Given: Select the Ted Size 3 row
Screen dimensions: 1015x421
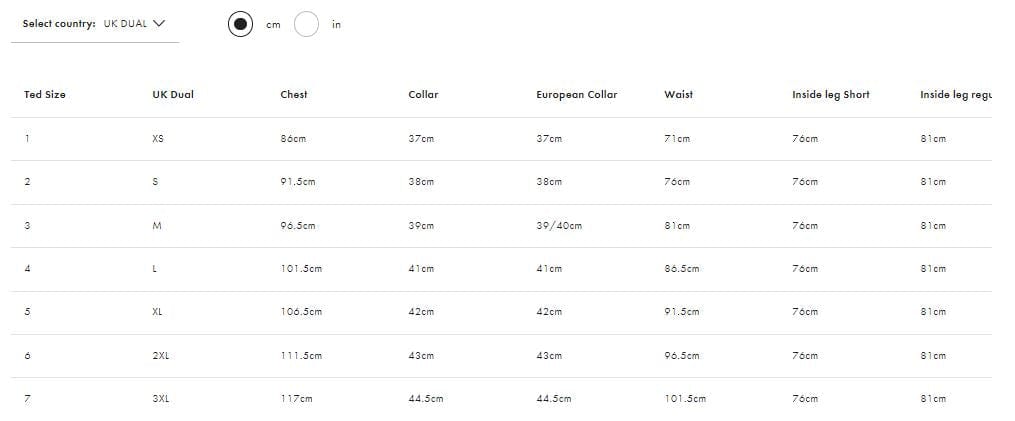Looking at the screenshot, I should 27,226.
